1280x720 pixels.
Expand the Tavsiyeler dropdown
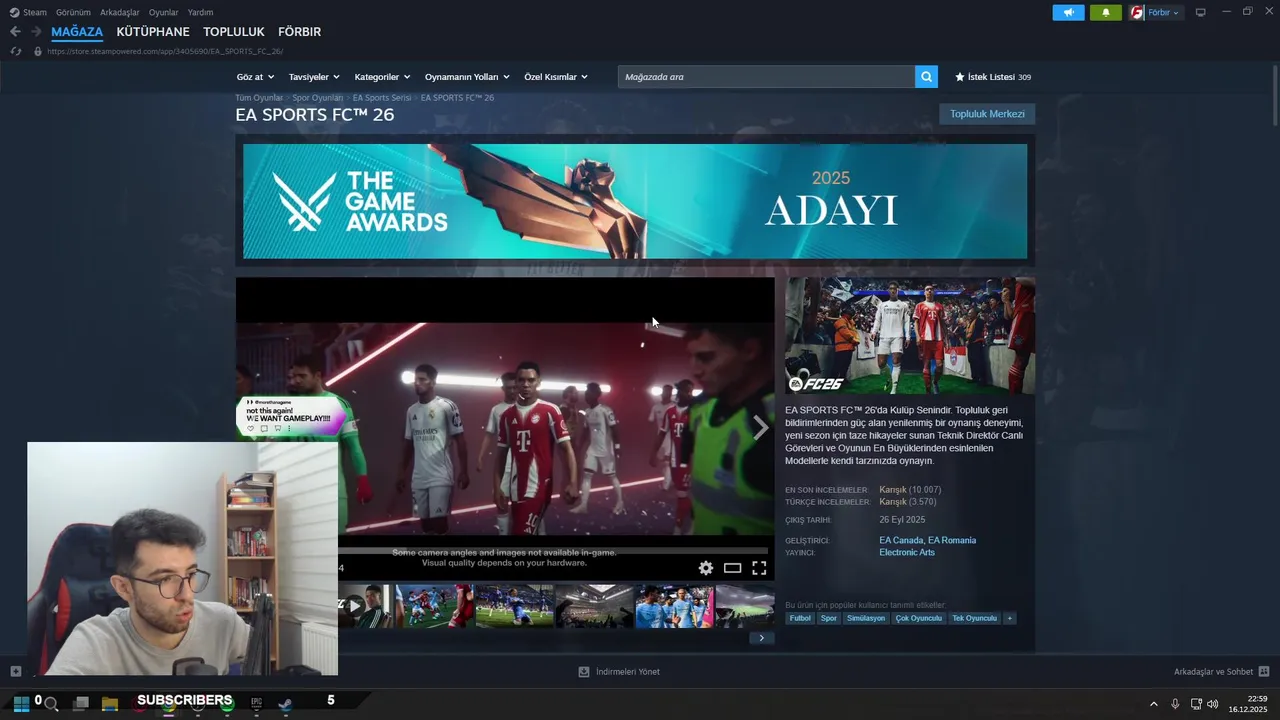(x=314, y=77)
